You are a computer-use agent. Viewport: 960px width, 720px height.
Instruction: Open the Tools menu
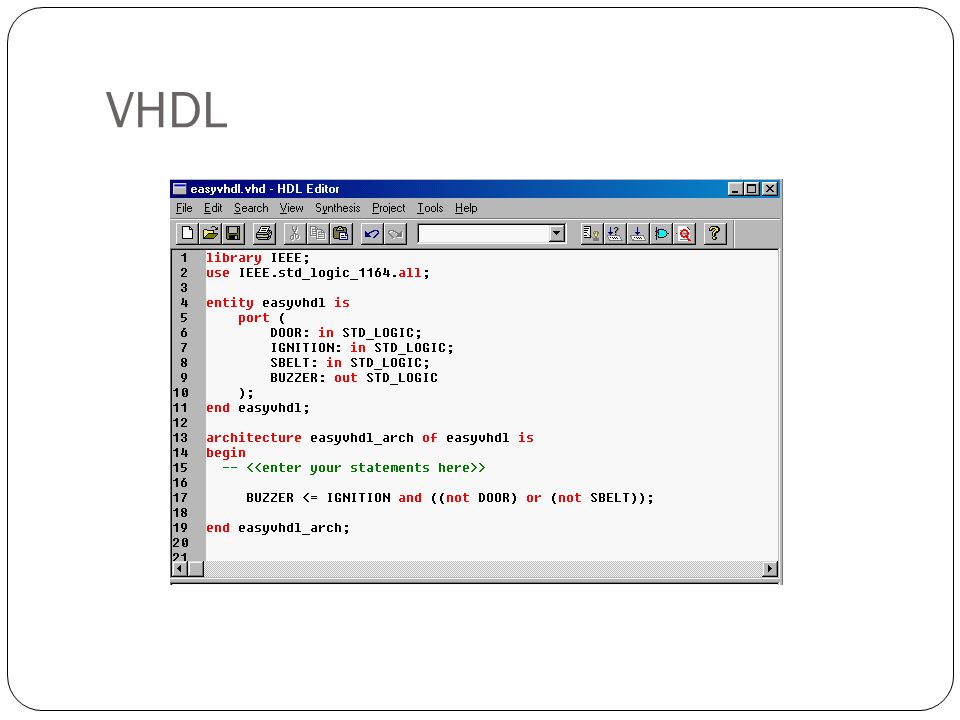[x=430, y=208]
